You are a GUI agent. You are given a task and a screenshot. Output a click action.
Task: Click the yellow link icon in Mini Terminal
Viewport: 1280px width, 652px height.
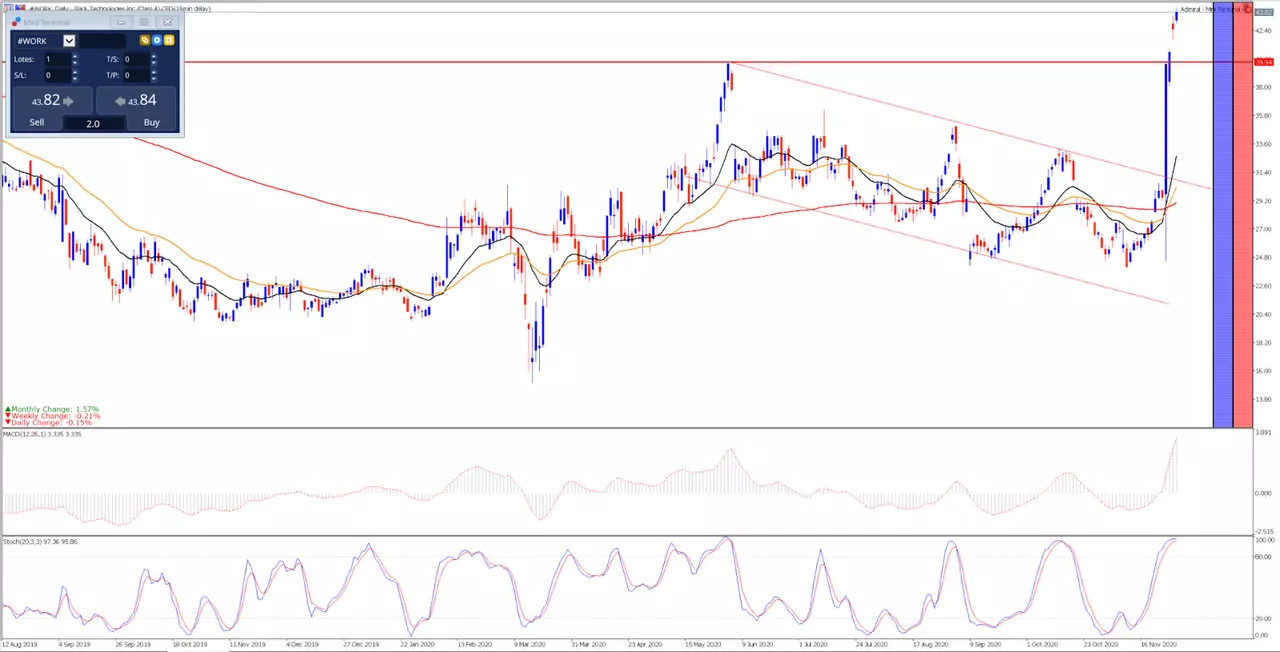[145, 40]
